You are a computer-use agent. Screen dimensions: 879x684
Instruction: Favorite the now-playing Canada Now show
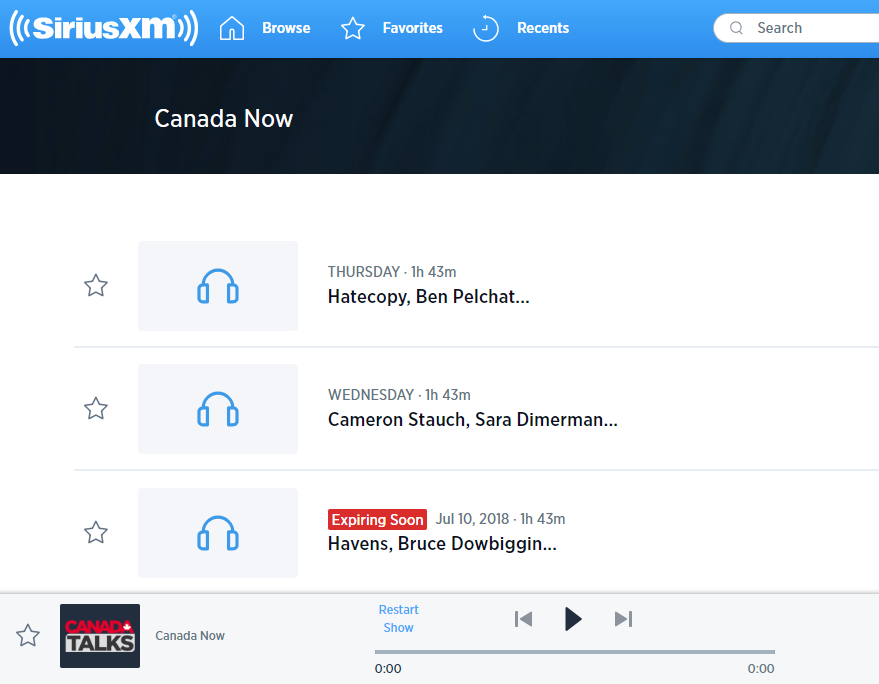[x=27, y=635]
